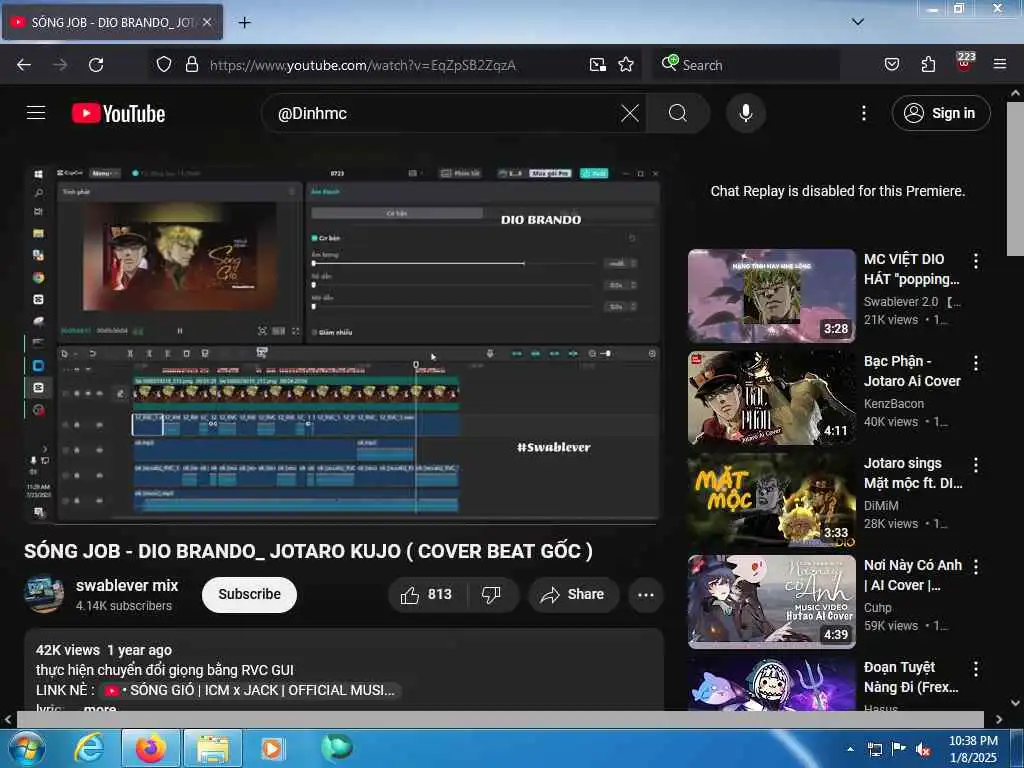Click the Firefox address bar URL
The image size is (1024, 768).
[x=362, y=65]
